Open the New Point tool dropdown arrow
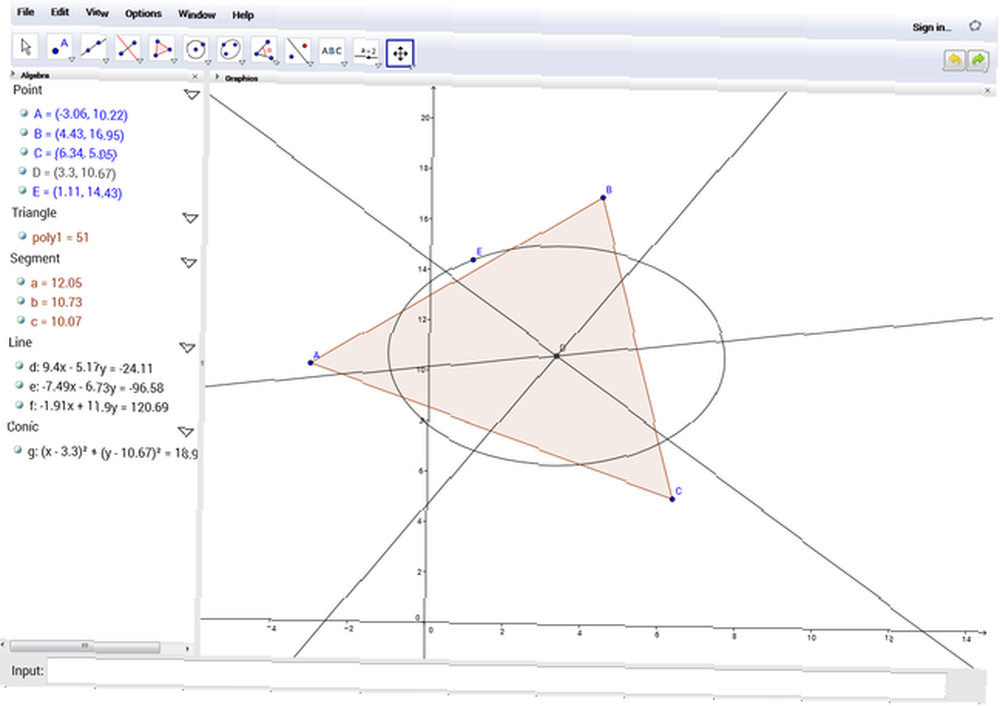 click(x=72, y=60)
